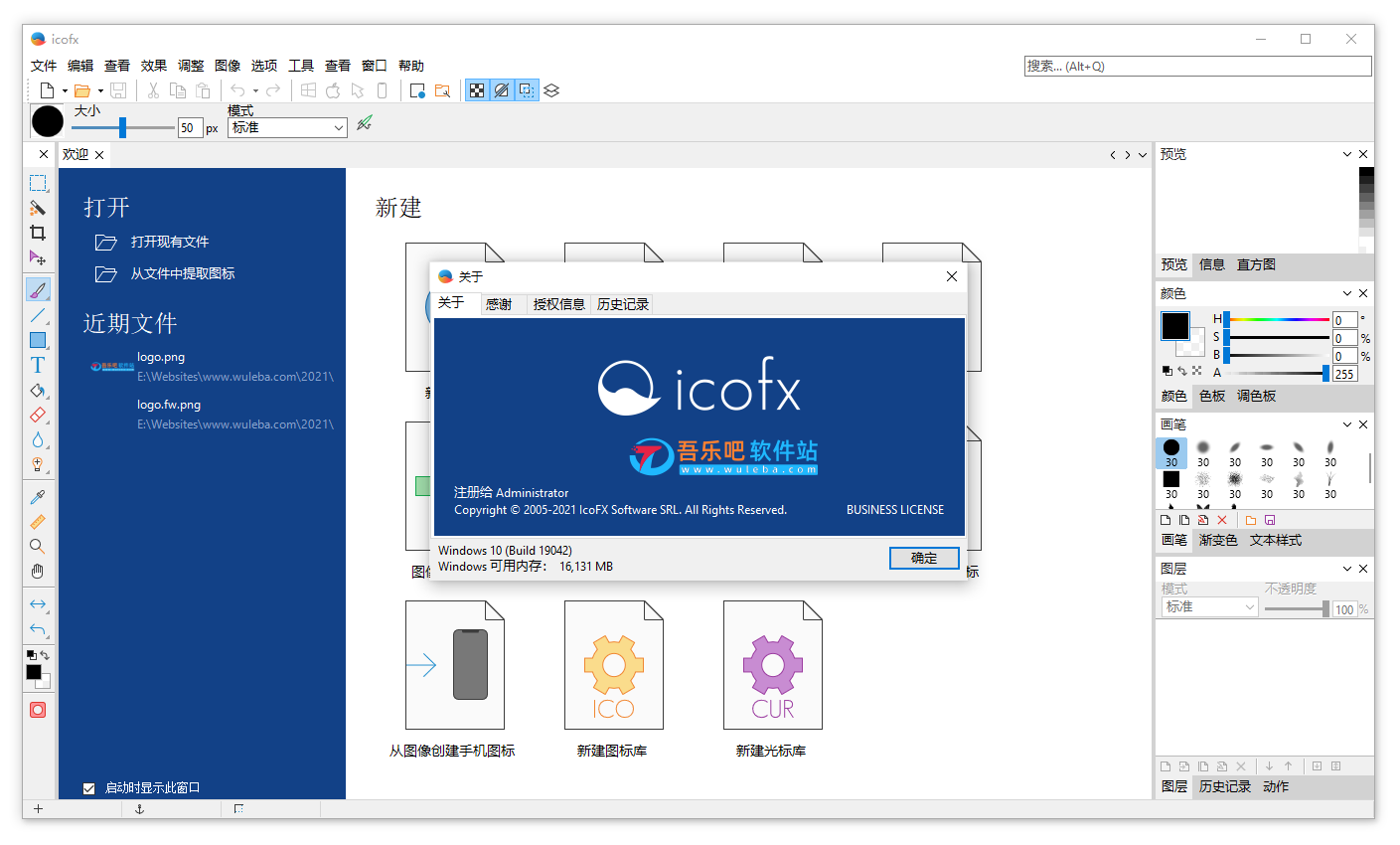Choose the eyedropper color picker tool
Viewport: 1400px width, 845px height.
pyautogui.click(x=38, y=497)
